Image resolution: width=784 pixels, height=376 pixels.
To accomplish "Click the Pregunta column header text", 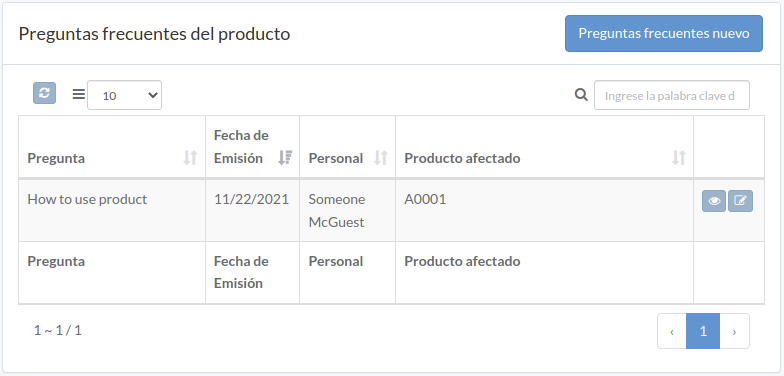I will coord(56,158).
